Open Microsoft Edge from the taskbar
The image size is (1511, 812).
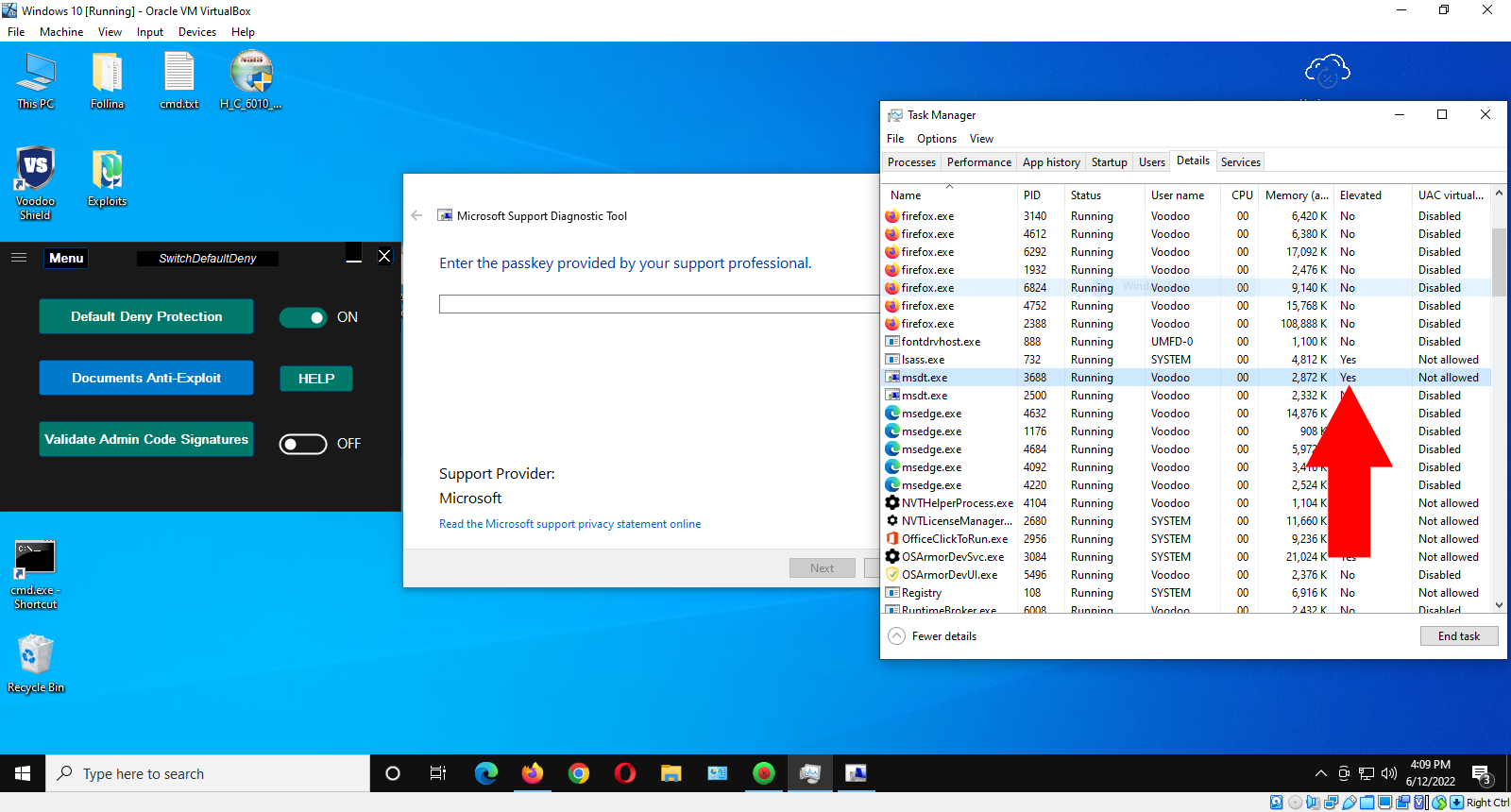486,773
